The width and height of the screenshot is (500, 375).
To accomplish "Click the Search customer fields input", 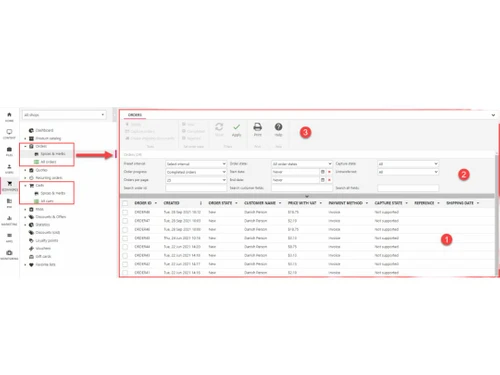I will click(302, 188).
